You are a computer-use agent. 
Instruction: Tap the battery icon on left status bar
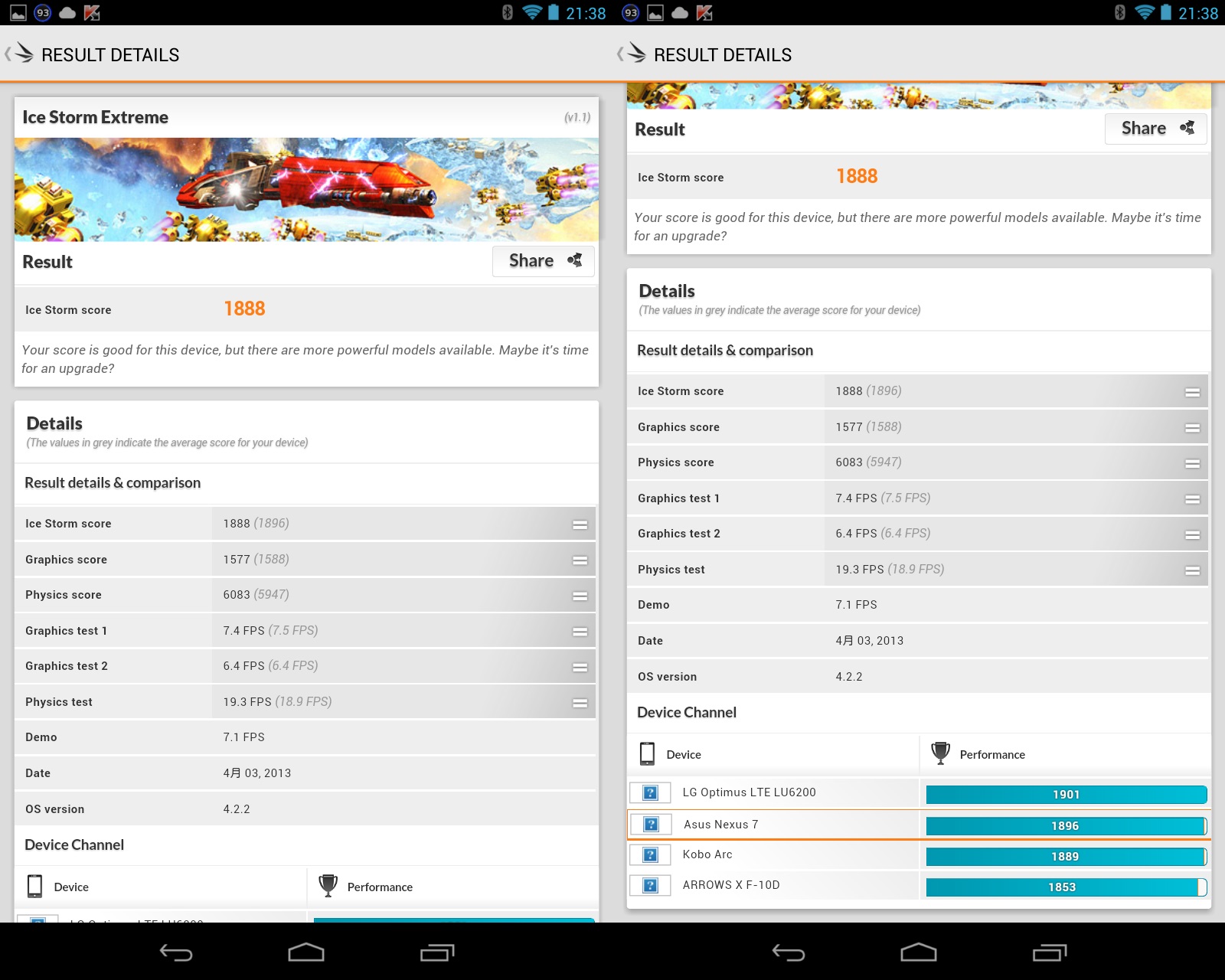553,12
